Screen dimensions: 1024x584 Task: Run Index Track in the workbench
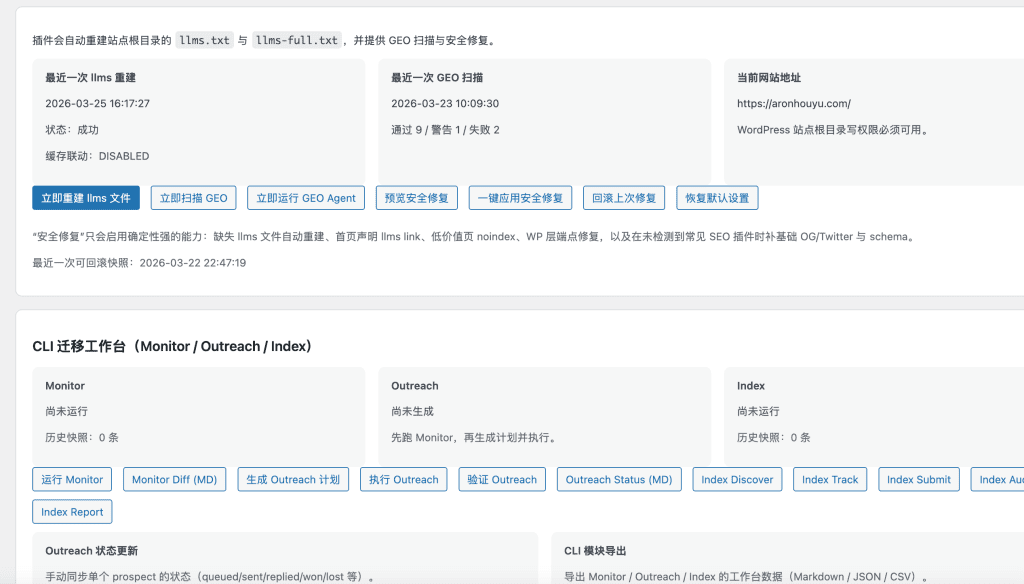click(x=829, y=479)
